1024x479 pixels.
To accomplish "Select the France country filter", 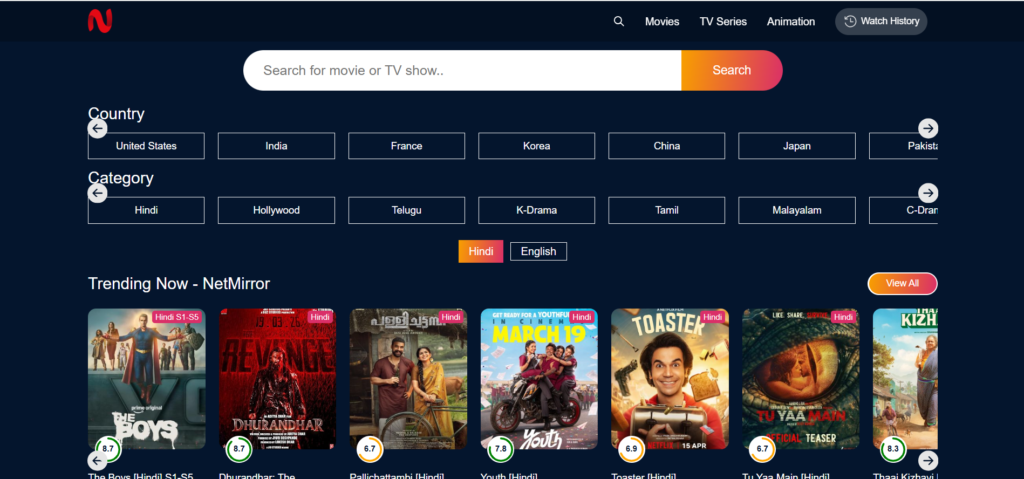I will 406,146.
